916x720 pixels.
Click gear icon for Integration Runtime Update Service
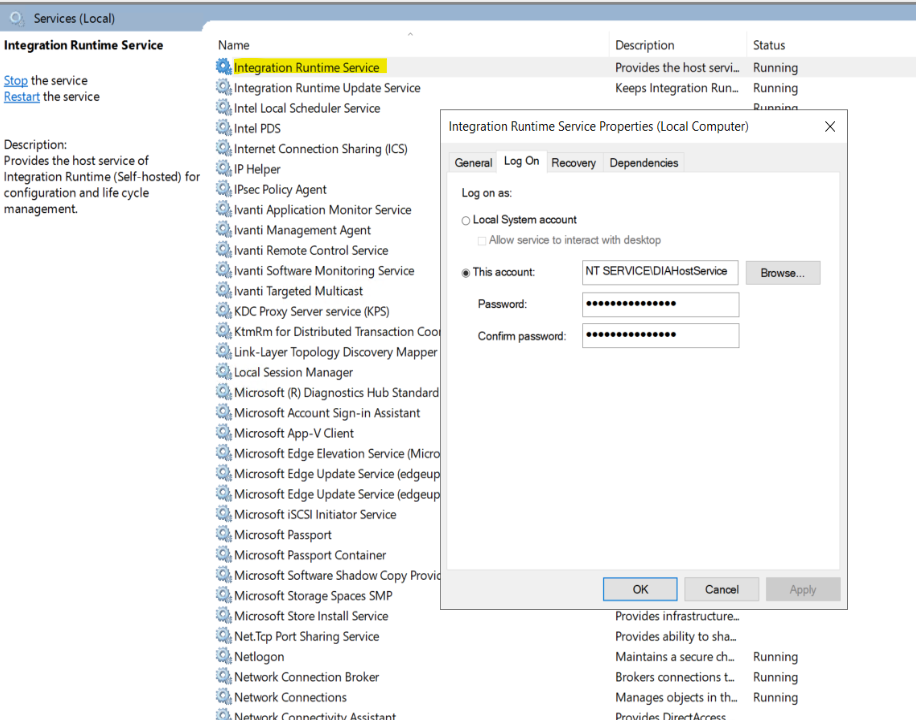[224, 87]
